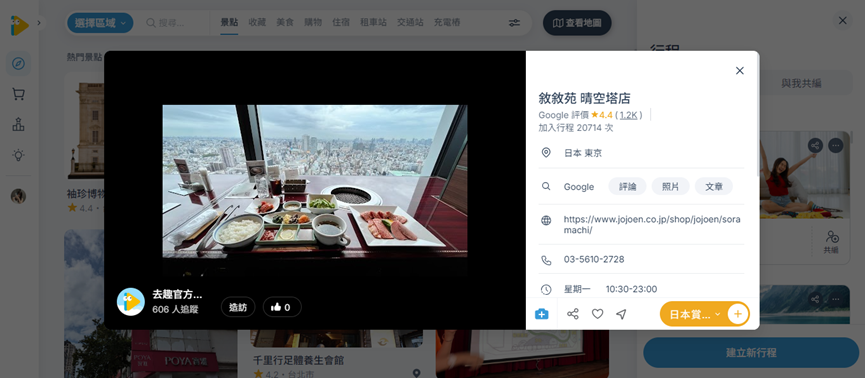Close the 敘敘苑 晴空塔店 detail popup

740,71
